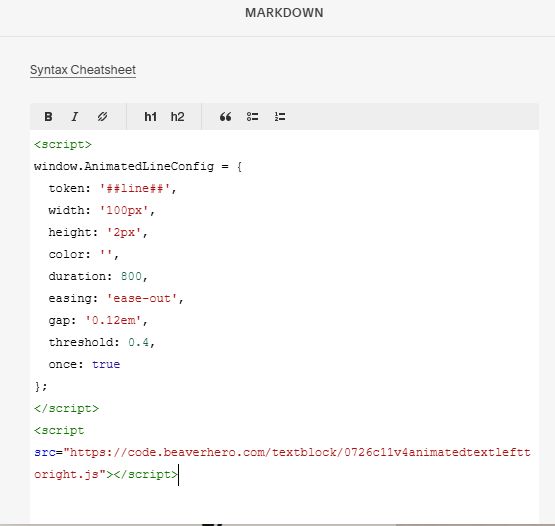Screen dimensions: 555x526
Task: Insert a numbered list
Action: [280, 116]
